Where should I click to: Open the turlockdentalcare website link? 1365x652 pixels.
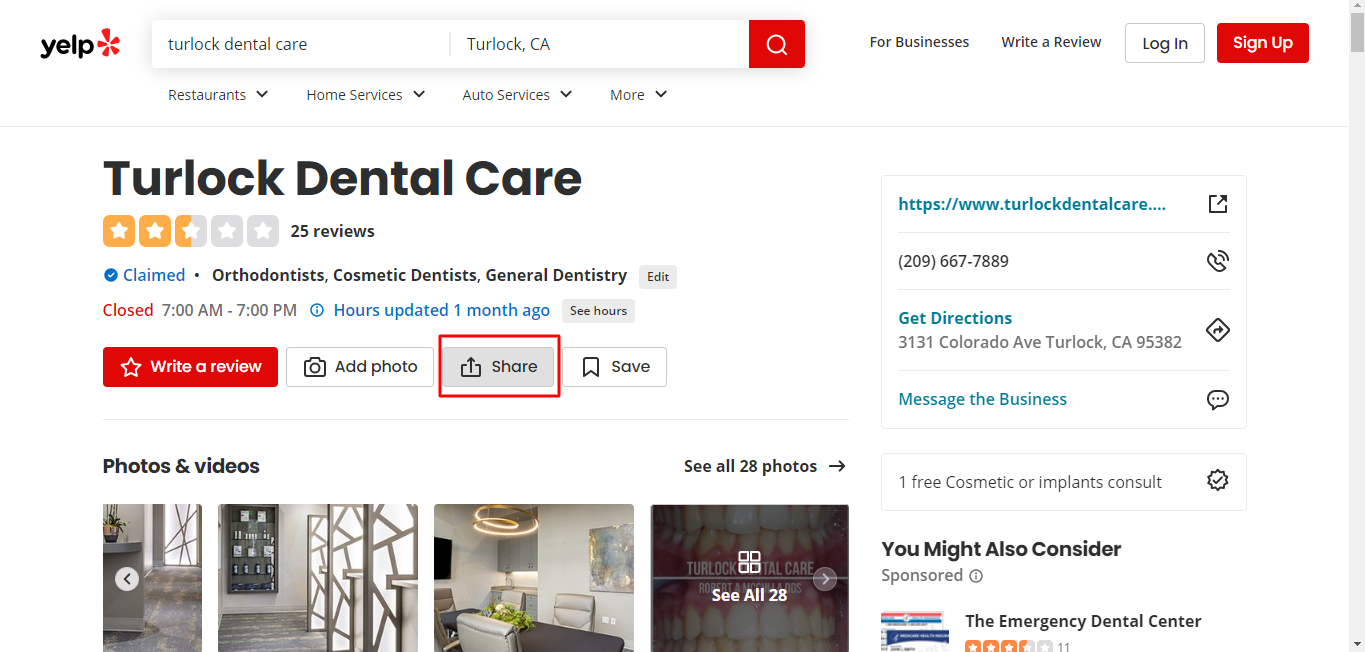click(x=1032, y=204)
